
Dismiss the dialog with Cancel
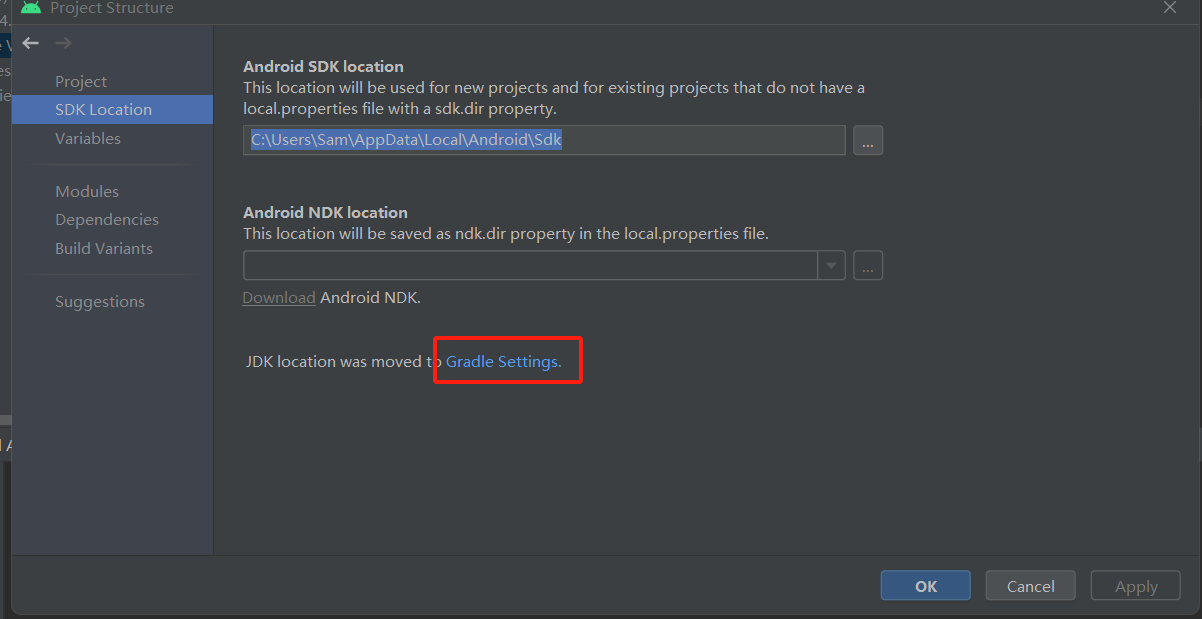[x=1030, y=585]
